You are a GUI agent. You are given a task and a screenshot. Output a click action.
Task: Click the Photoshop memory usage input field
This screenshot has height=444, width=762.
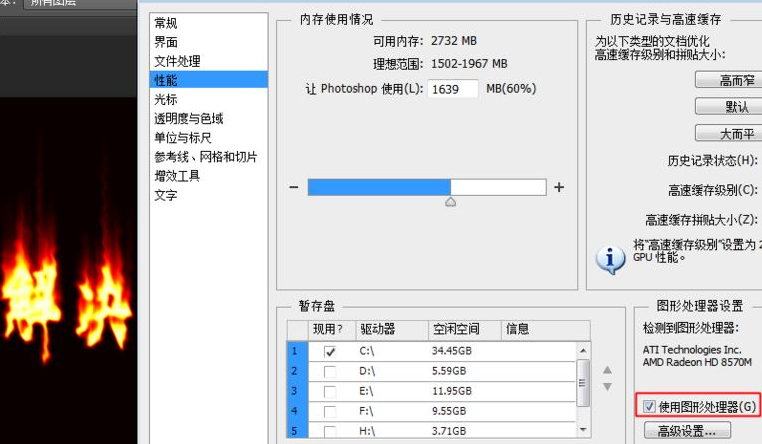coord(453,89)
